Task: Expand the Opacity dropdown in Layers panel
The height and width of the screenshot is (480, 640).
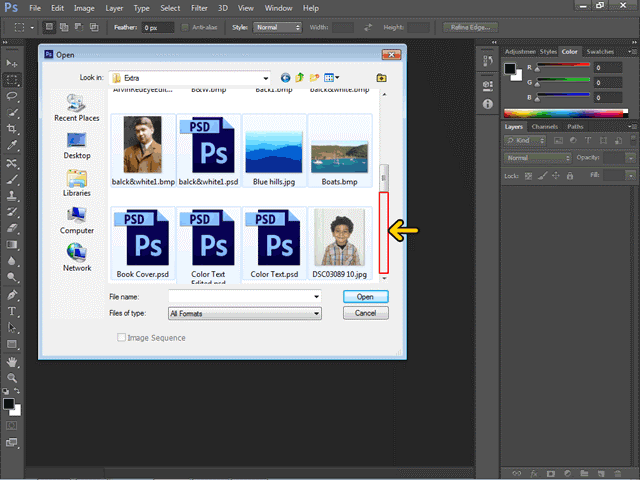Action: (631, 158)
